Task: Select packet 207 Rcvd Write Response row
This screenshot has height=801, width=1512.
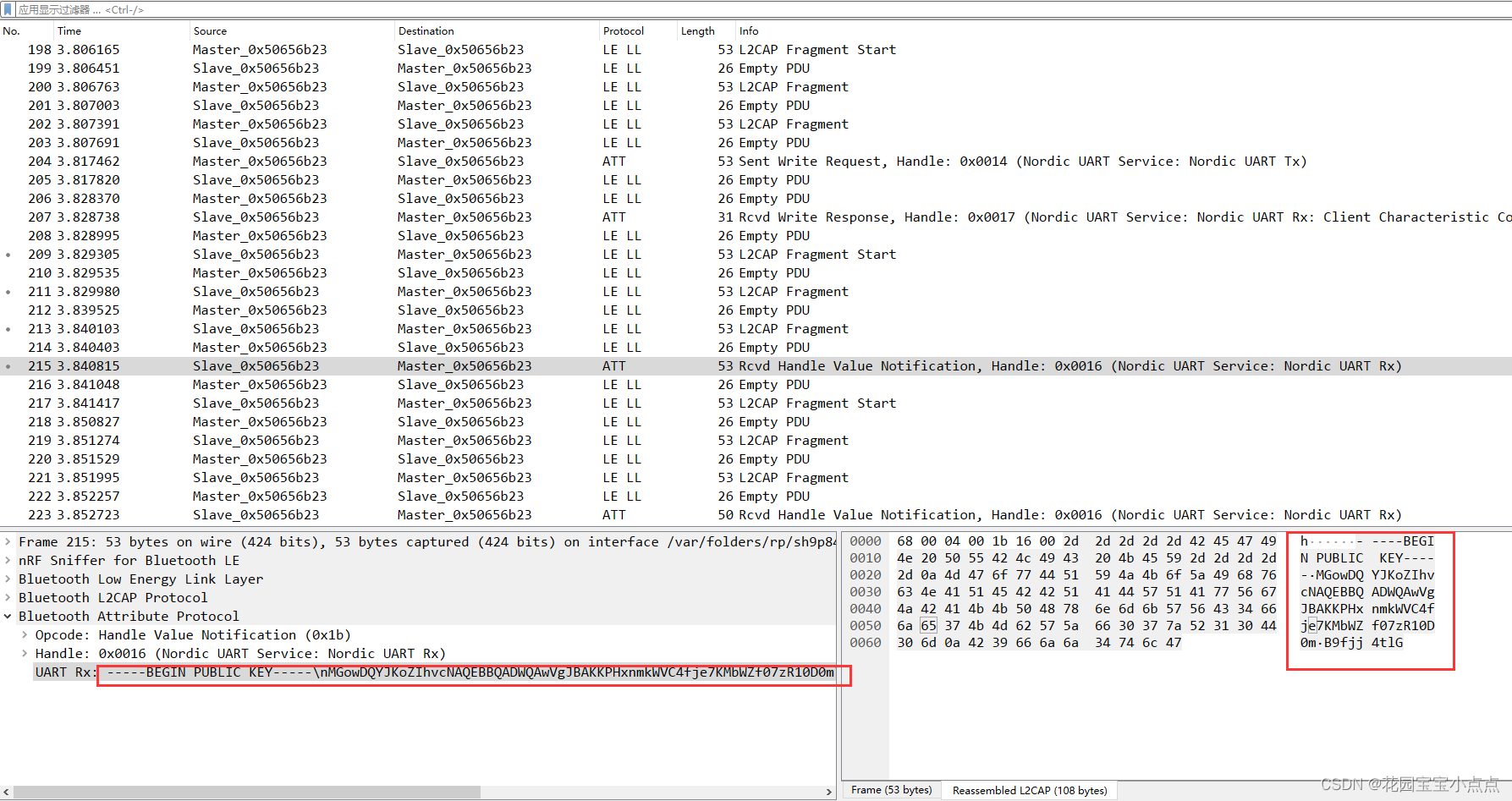Action: pos(756,217)
